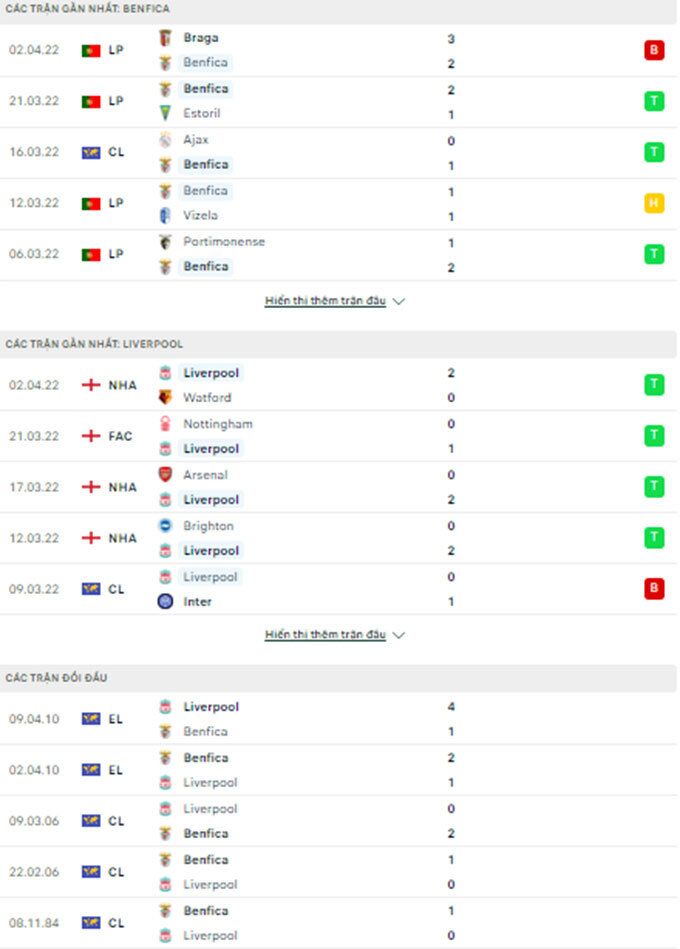Click the Braga club crest icon
Screen dimensions: 680x949
165,38
